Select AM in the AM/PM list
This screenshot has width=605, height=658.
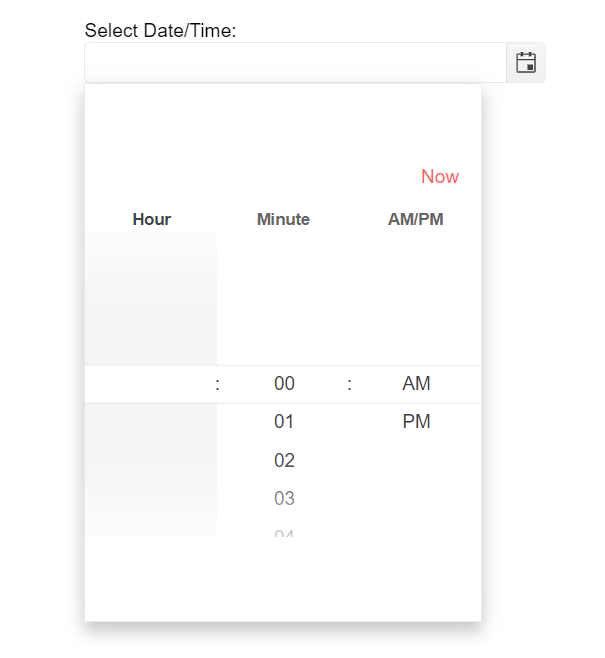tap(416, 384)
